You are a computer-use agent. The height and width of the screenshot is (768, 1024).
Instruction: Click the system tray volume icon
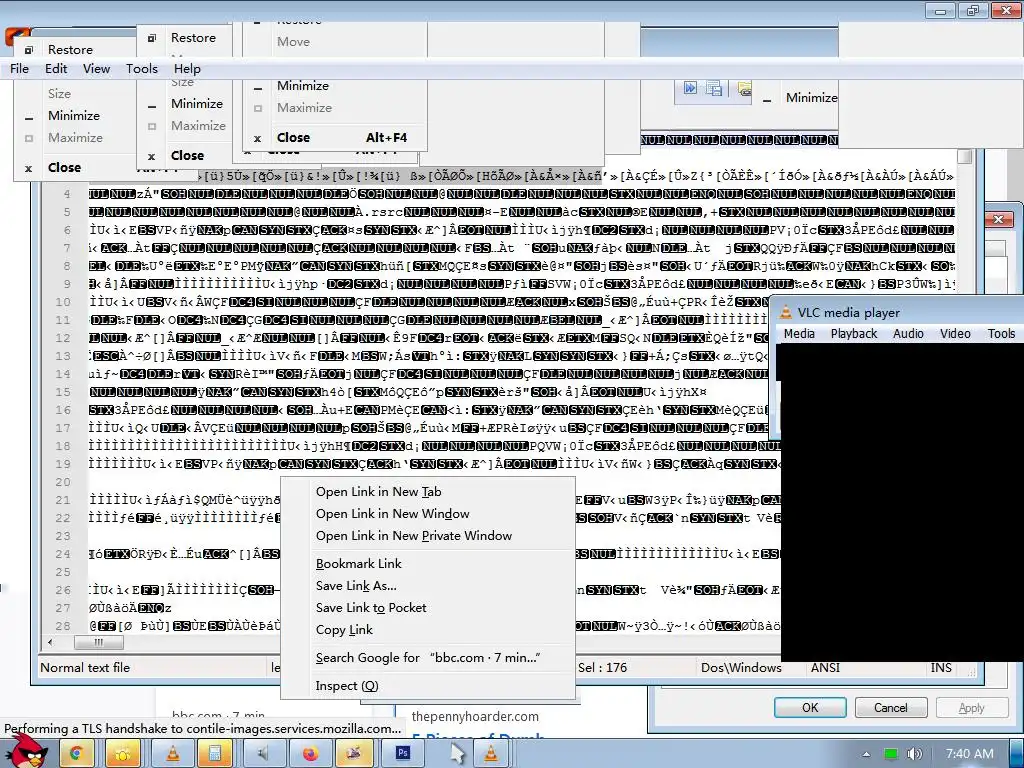(915, 754)
